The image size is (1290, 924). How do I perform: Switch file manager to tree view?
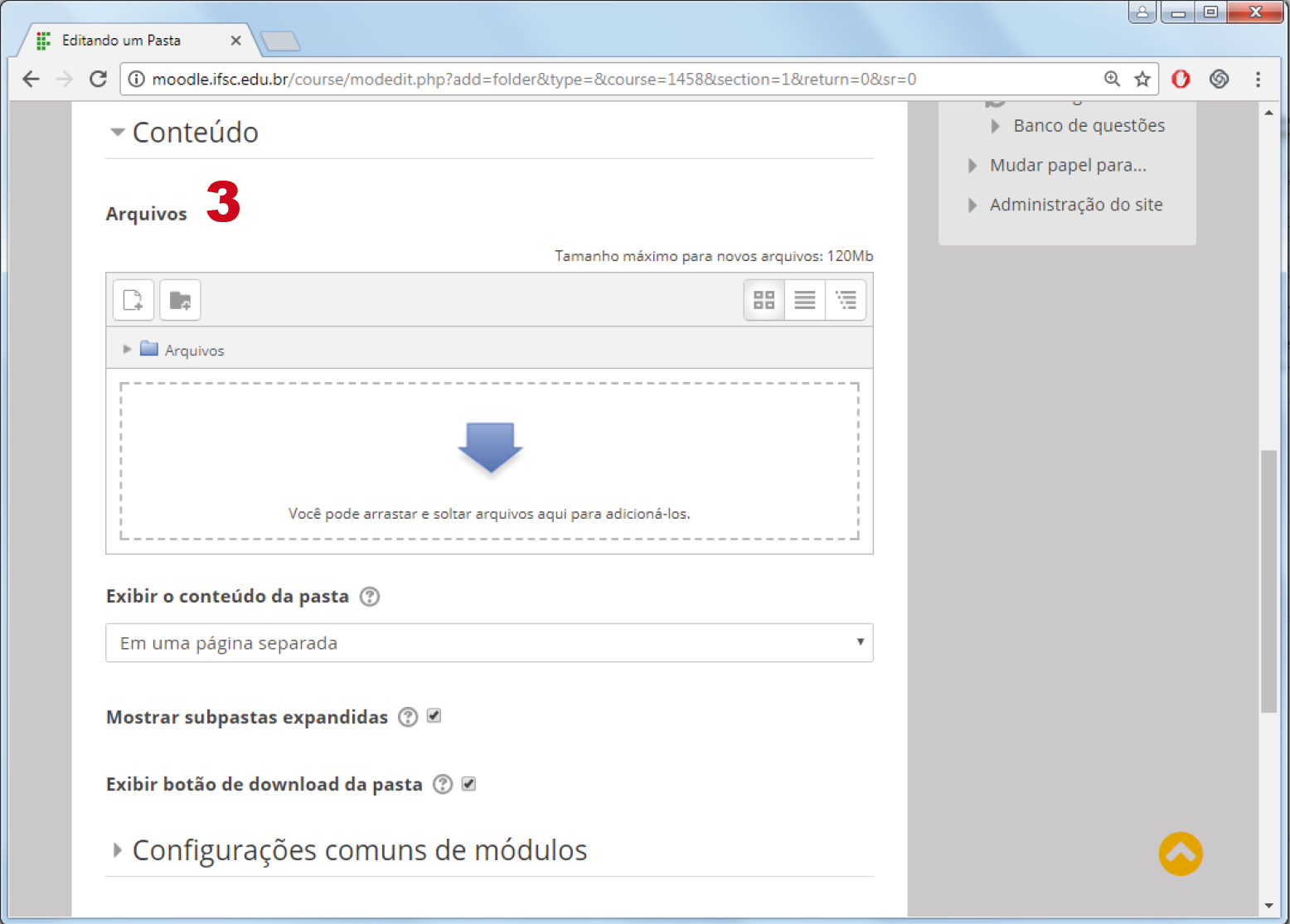tap(846, 300)
